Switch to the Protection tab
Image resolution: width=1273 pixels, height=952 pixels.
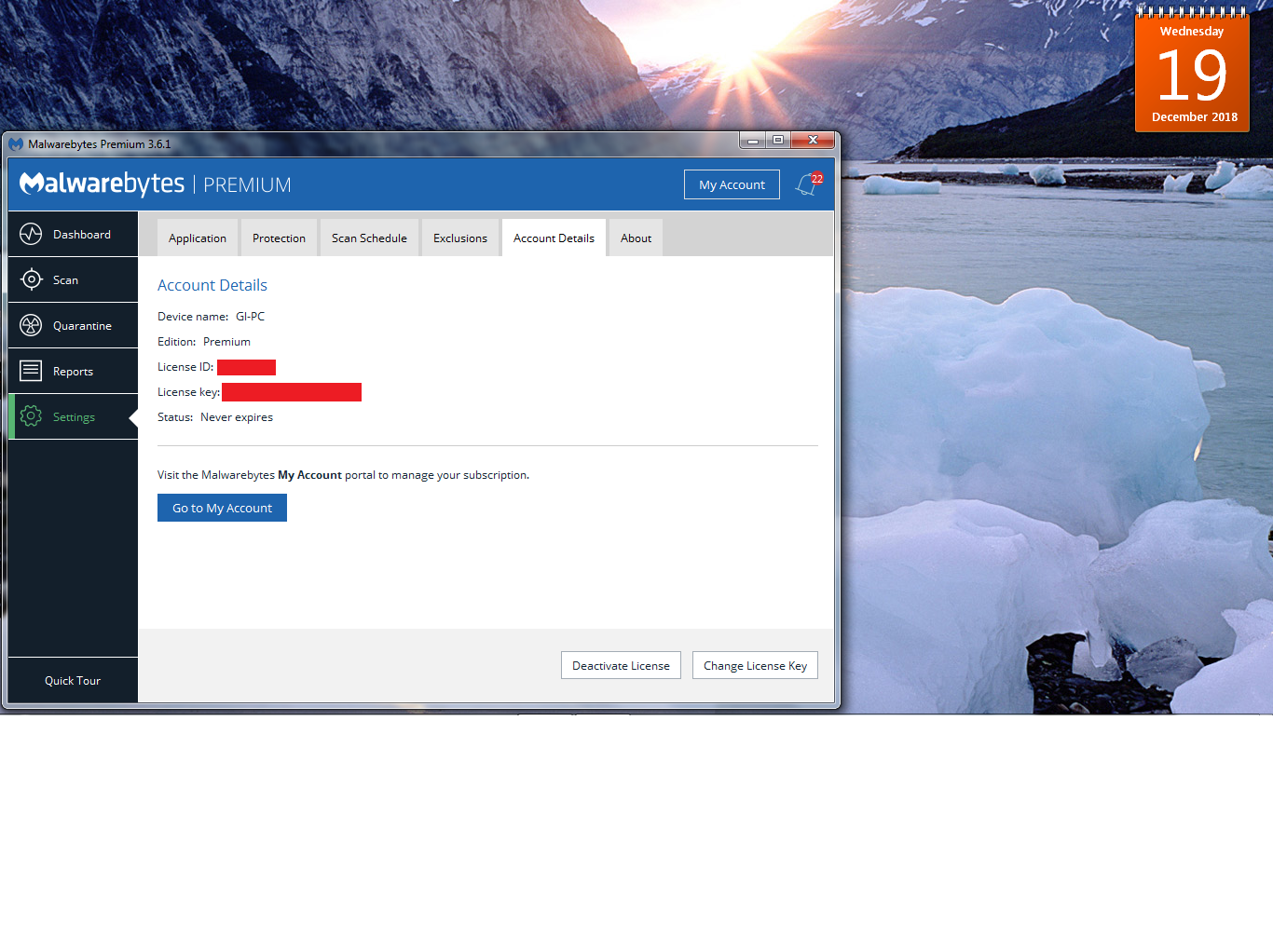(279, 238)
